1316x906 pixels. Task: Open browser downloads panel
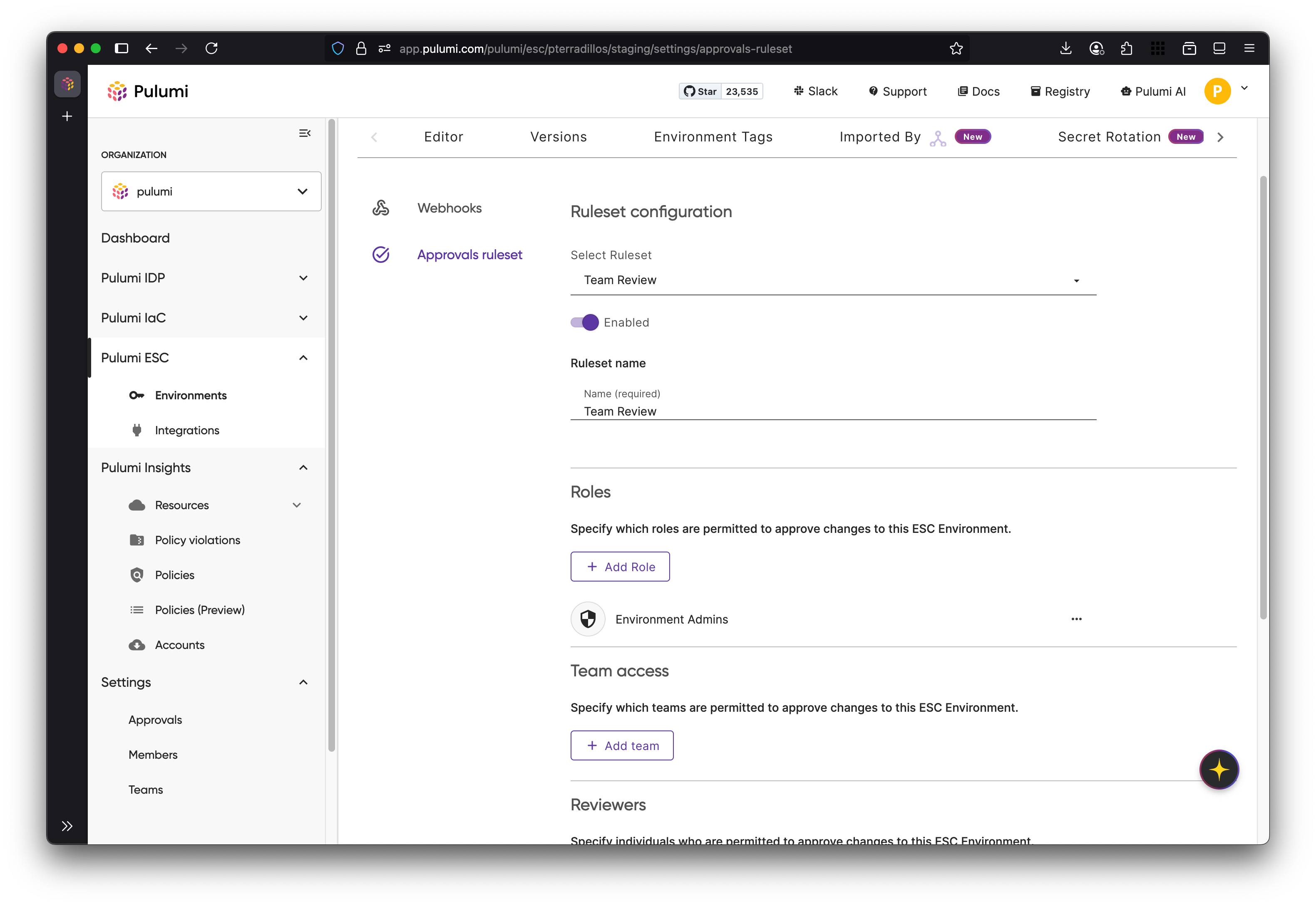1065,49
